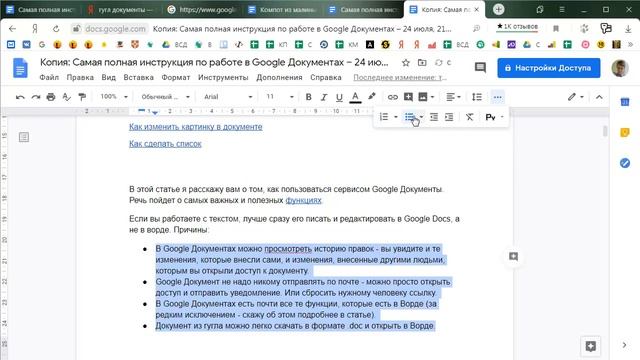This screenshot has height=360, width=640.
Task: Go to Docs home icon
Action: pyautogui.click(x=20, y=68)
